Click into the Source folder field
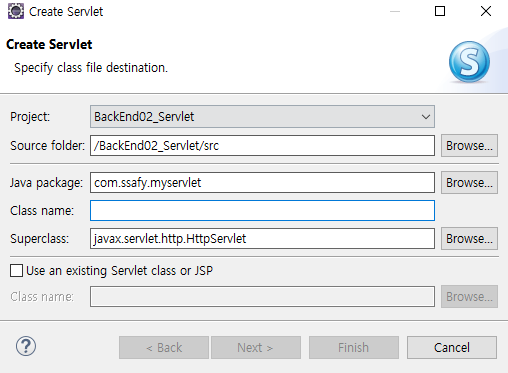508x373 pixels. pos(262,146)
